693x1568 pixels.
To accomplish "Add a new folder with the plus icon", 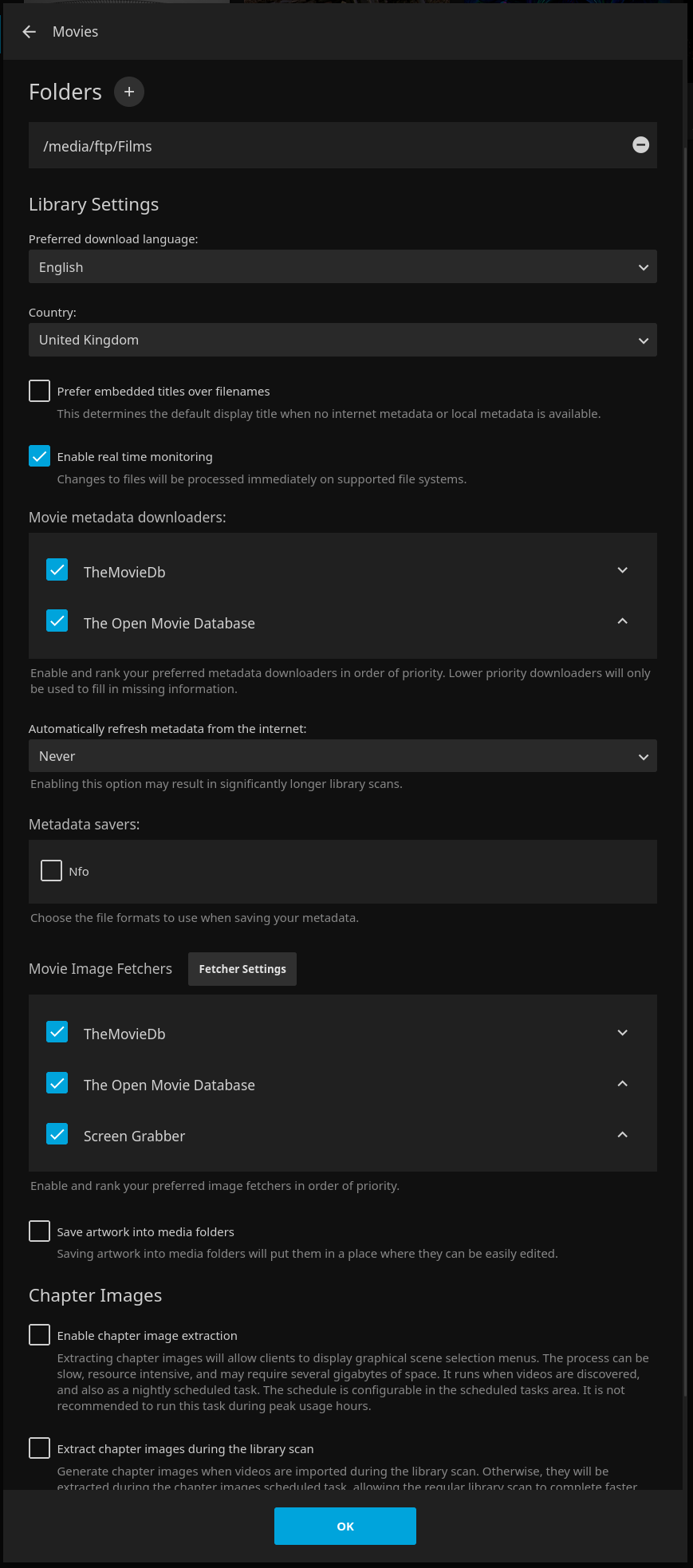I will point(129,92).
